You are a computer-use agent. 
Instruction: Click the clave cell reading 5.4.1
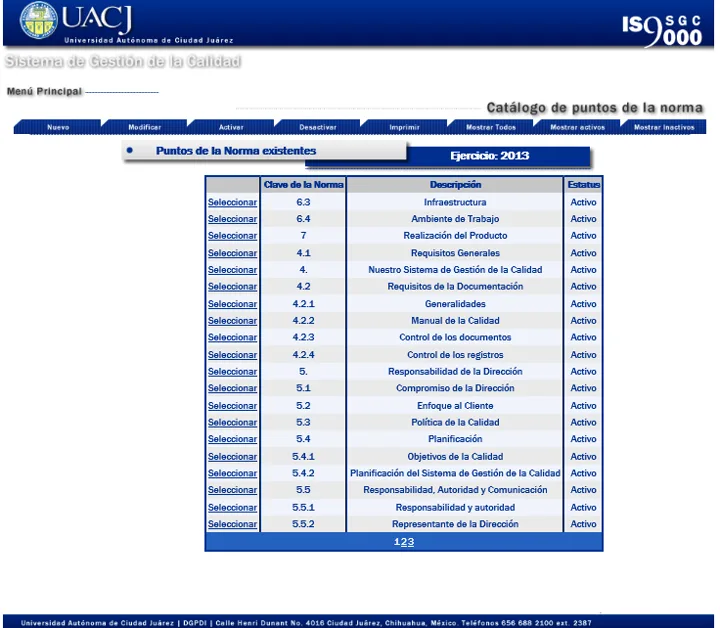coord(304,457)
